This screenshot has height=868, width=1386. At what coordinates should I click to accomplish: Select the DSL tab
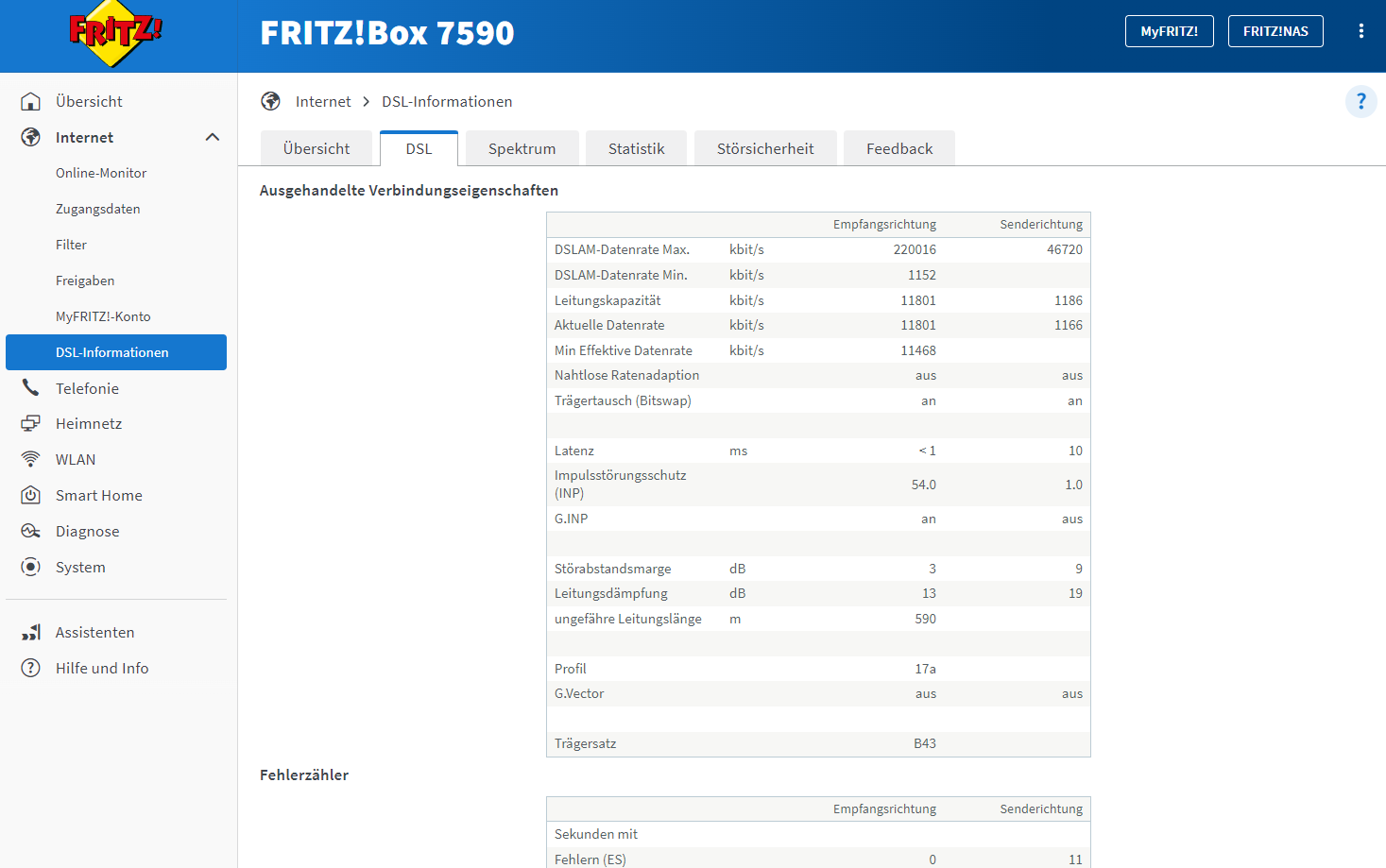[x=419, y=148]
